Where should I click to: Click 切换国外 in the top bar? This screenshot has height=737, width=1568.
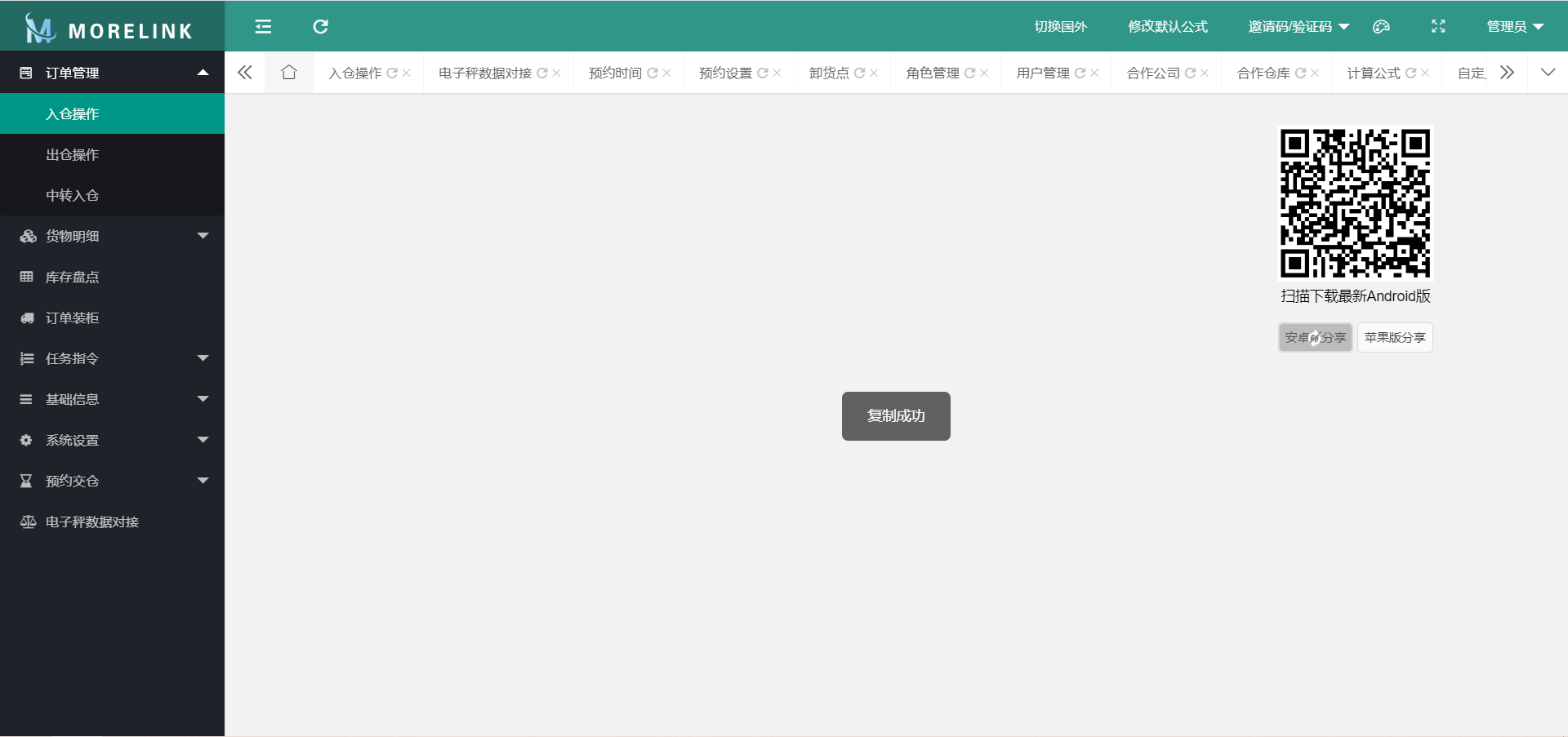coord(1061,27)
